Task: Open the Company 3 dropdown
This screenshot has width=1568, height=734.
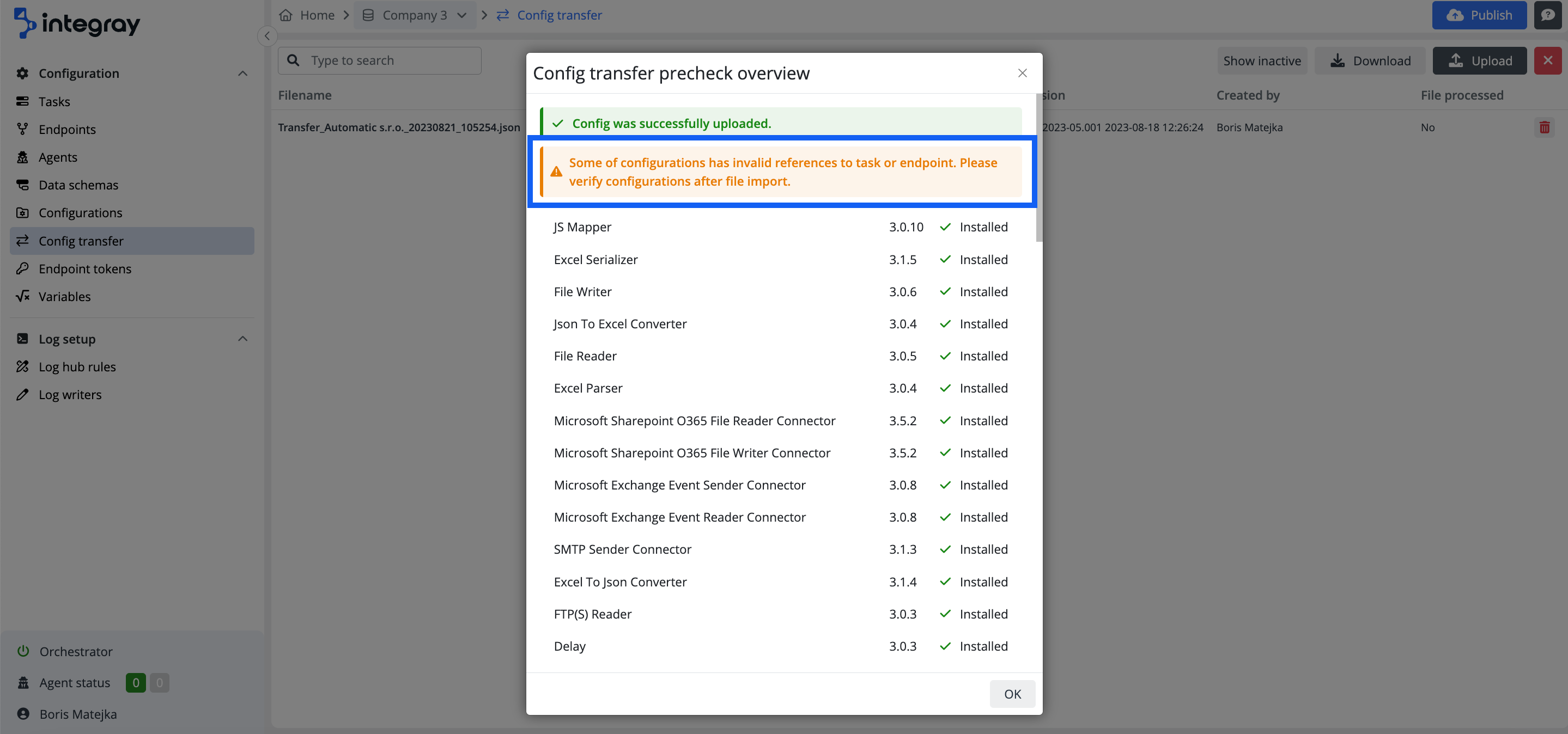Action: click(416, 15)
